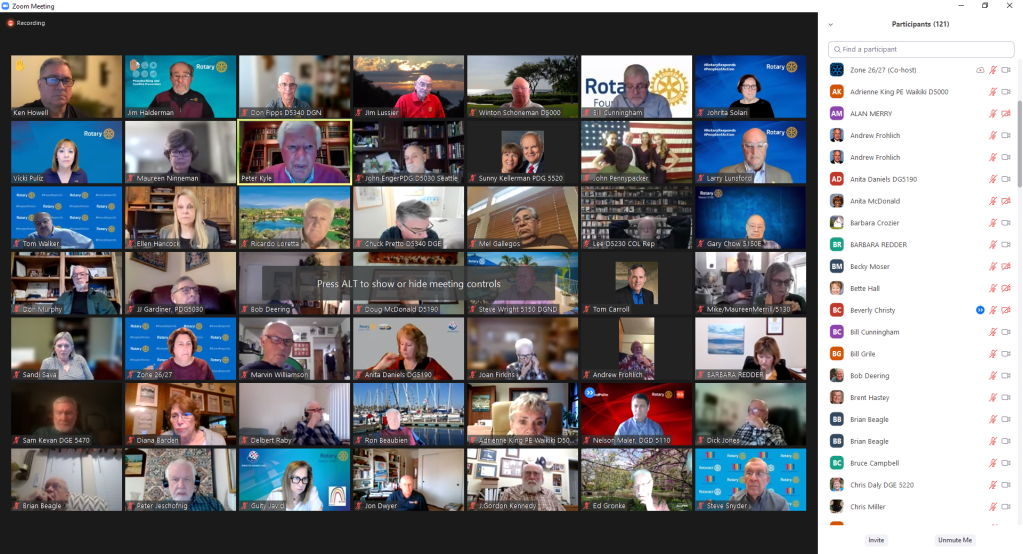This screenshot has width=1023, height=554.
Task: Click the muted microphone icon beside Zone 26/27
Action: [x=993, y=70]
